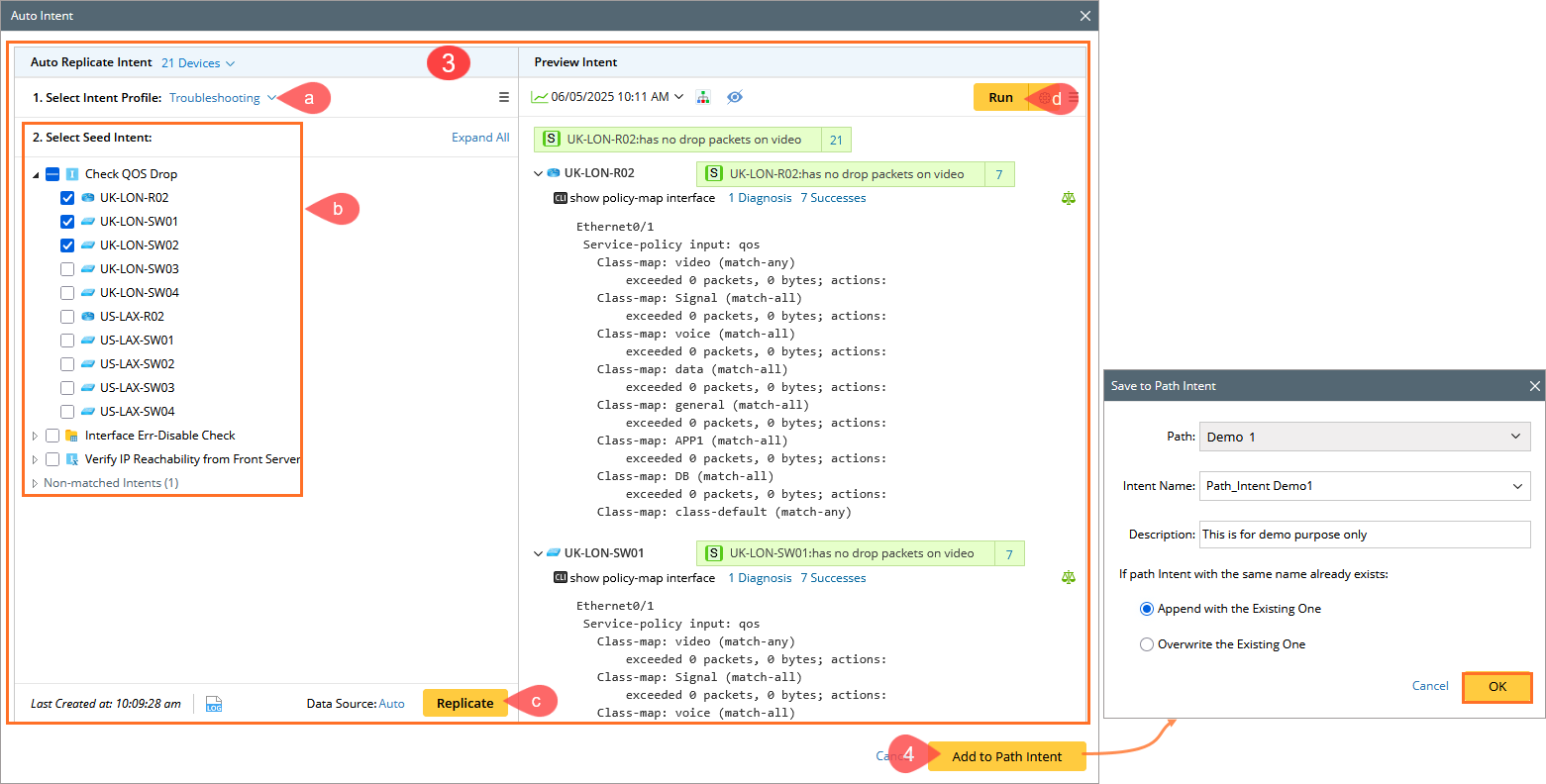The image size is (1546, 784).
Task: Click the trend chart icon beside the date
Action: click(x=540, y=97)
